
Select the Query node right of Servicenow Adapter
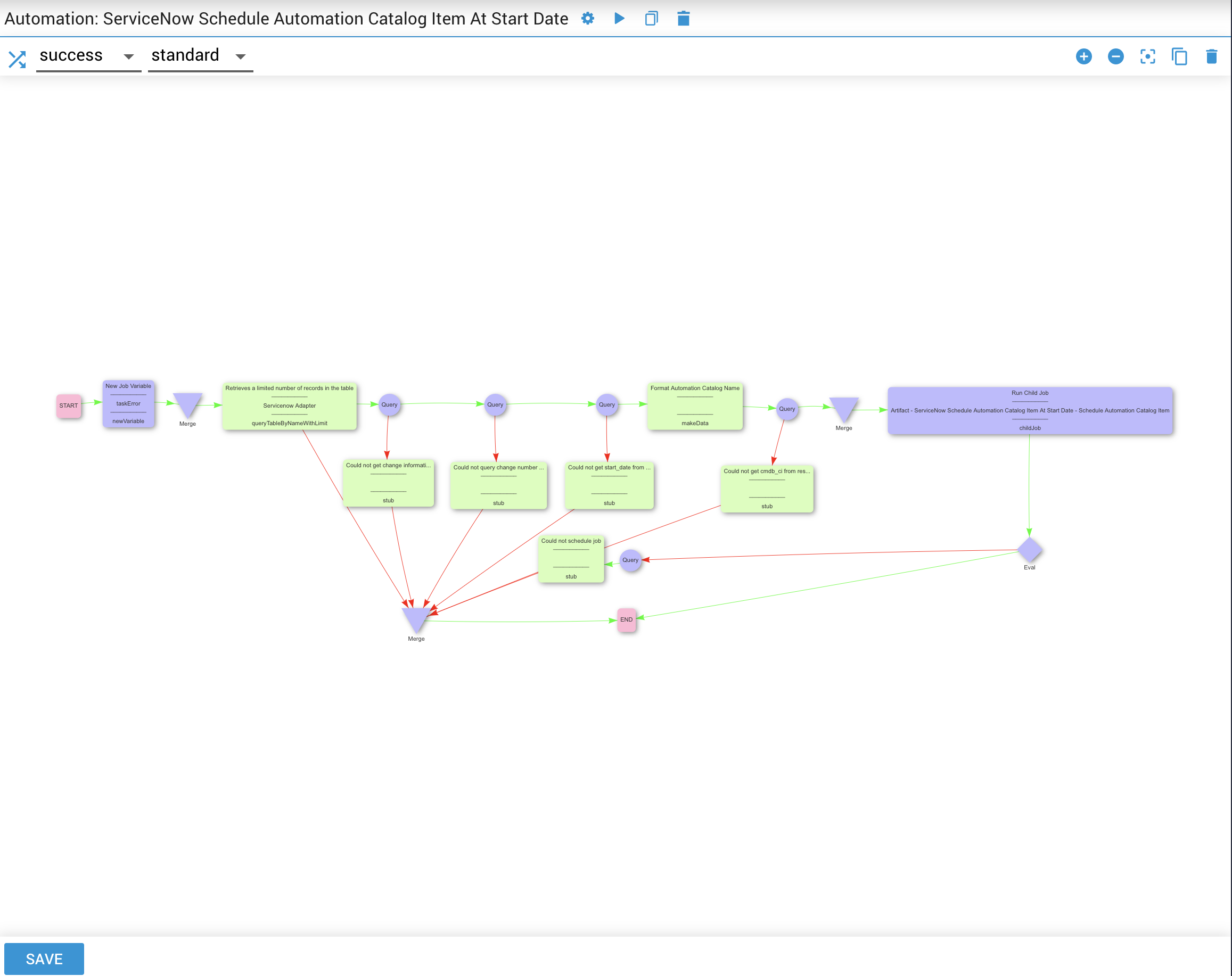[389, 404]
